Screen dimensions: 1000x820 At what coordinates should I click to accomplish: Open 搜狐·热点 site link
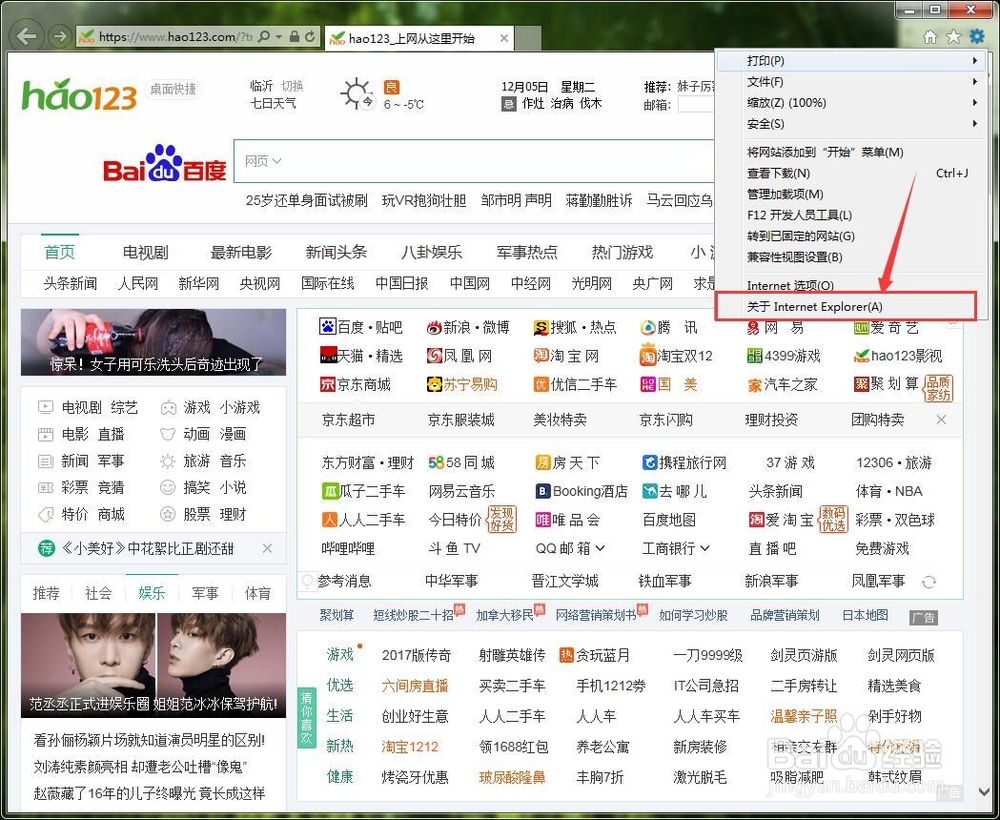575,327
